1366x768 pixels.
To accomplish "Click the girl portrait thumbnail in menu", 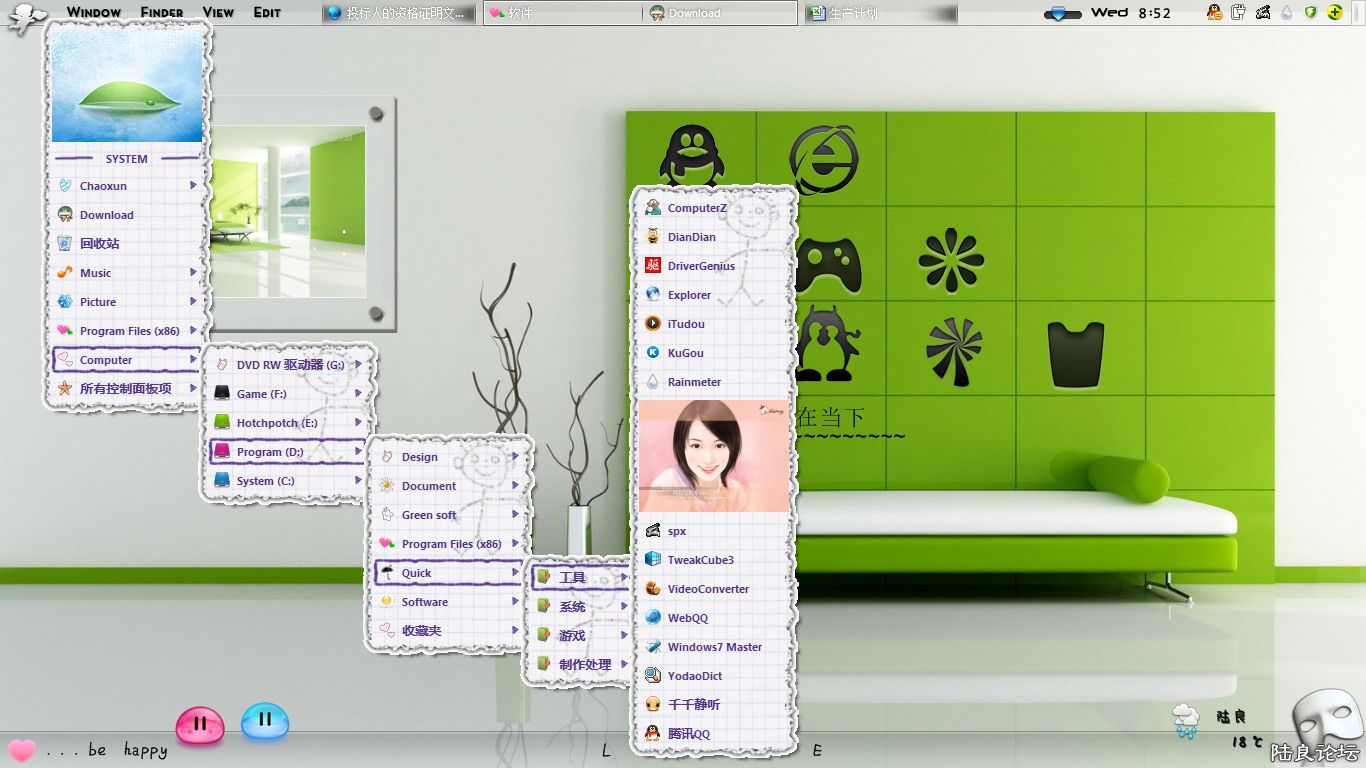I will [714, 456].
